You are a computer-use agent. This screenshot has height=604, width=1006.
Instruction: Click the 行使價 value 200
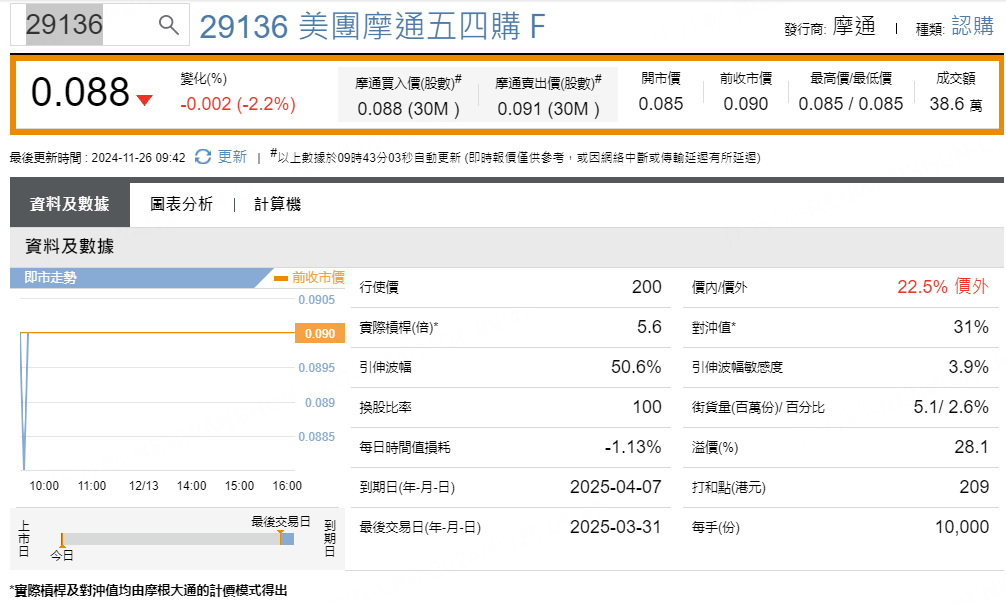(647, 287)
